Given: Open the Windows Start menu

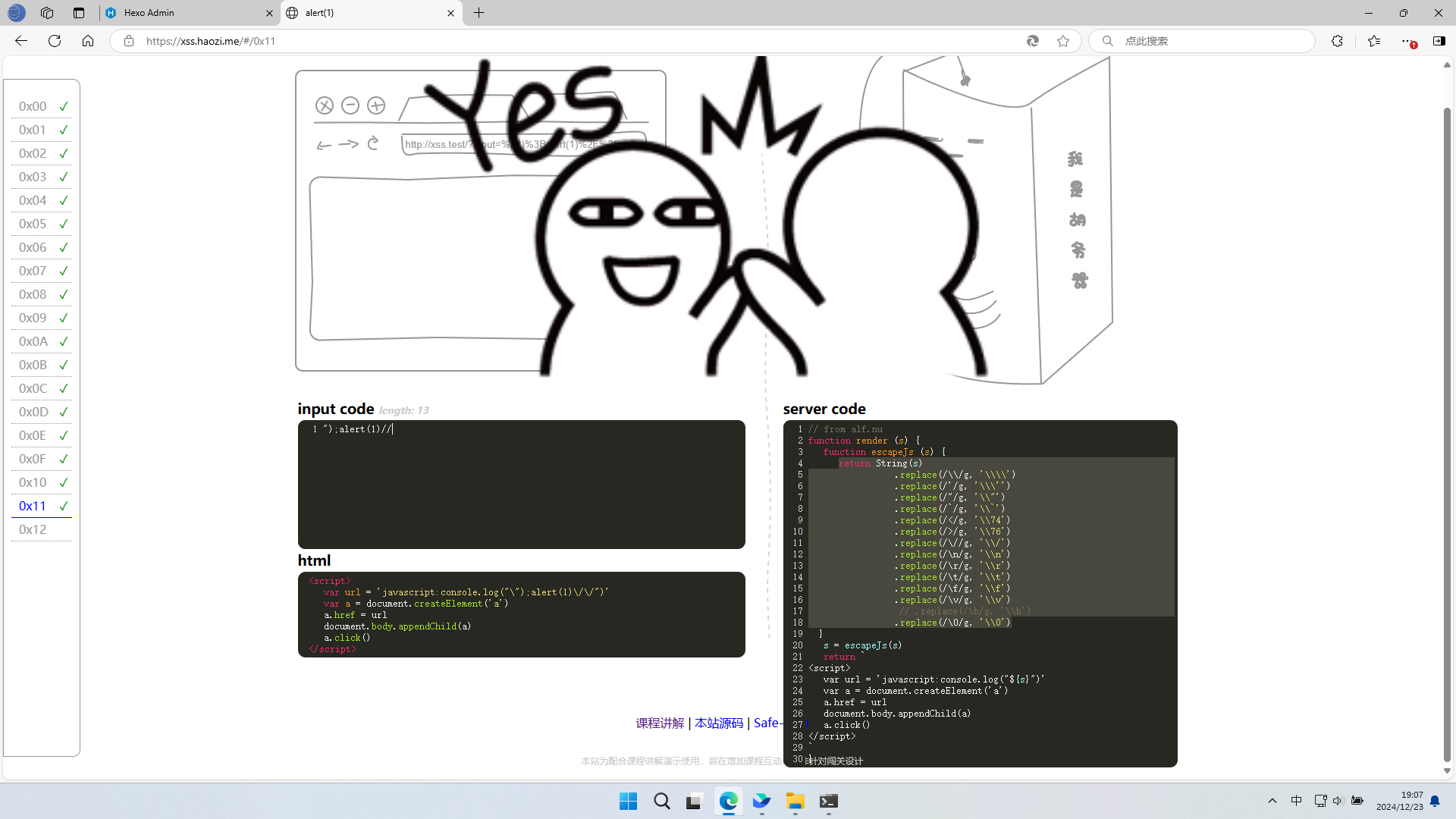Looking at the screenshot, I should click(628, 802).
